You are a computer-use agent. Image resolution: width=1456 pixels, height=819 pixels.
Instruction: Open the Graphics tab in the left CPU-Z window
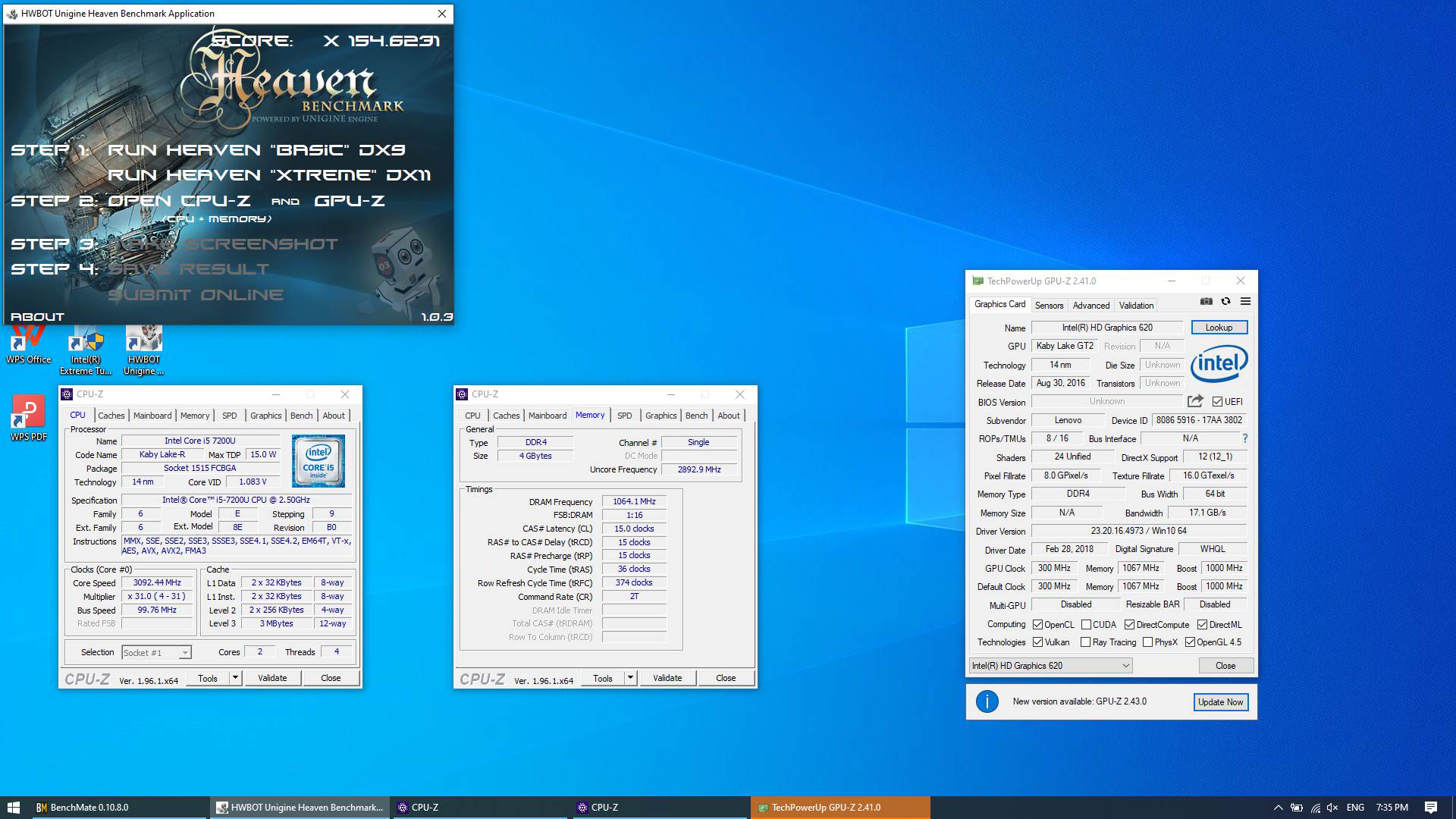pos(266,416)
